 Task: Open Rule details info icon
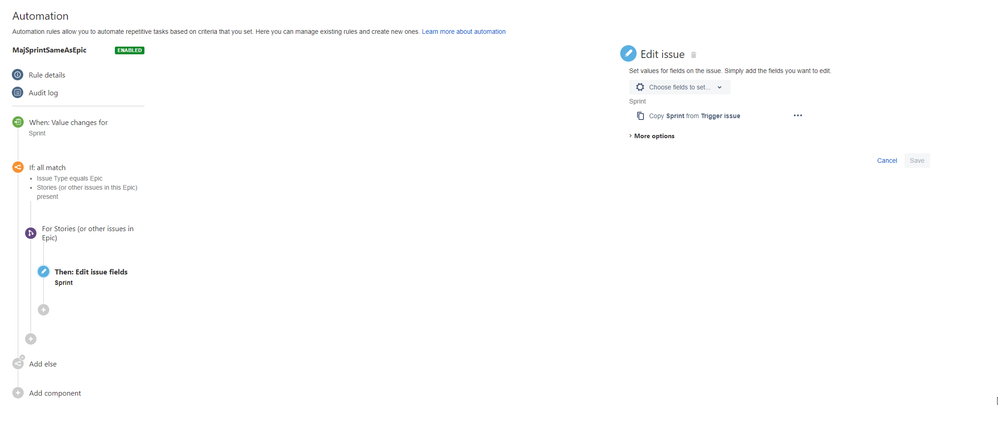tap(18, 74)
